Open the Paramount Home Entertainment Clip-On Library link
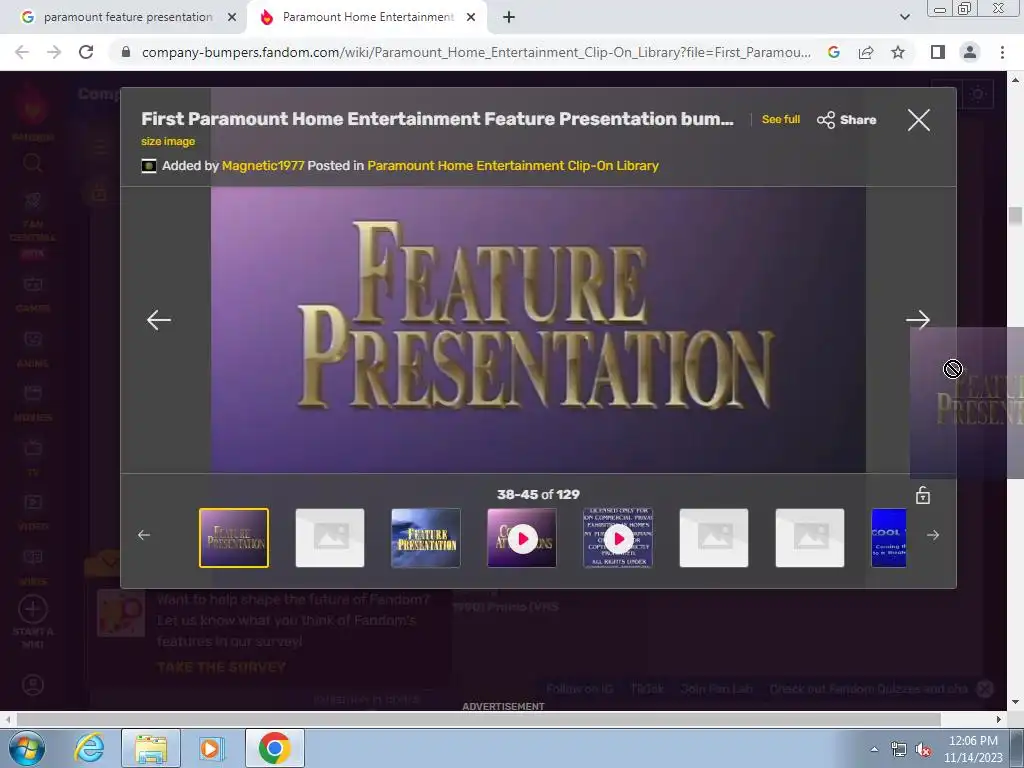 (x=513, y=166)
